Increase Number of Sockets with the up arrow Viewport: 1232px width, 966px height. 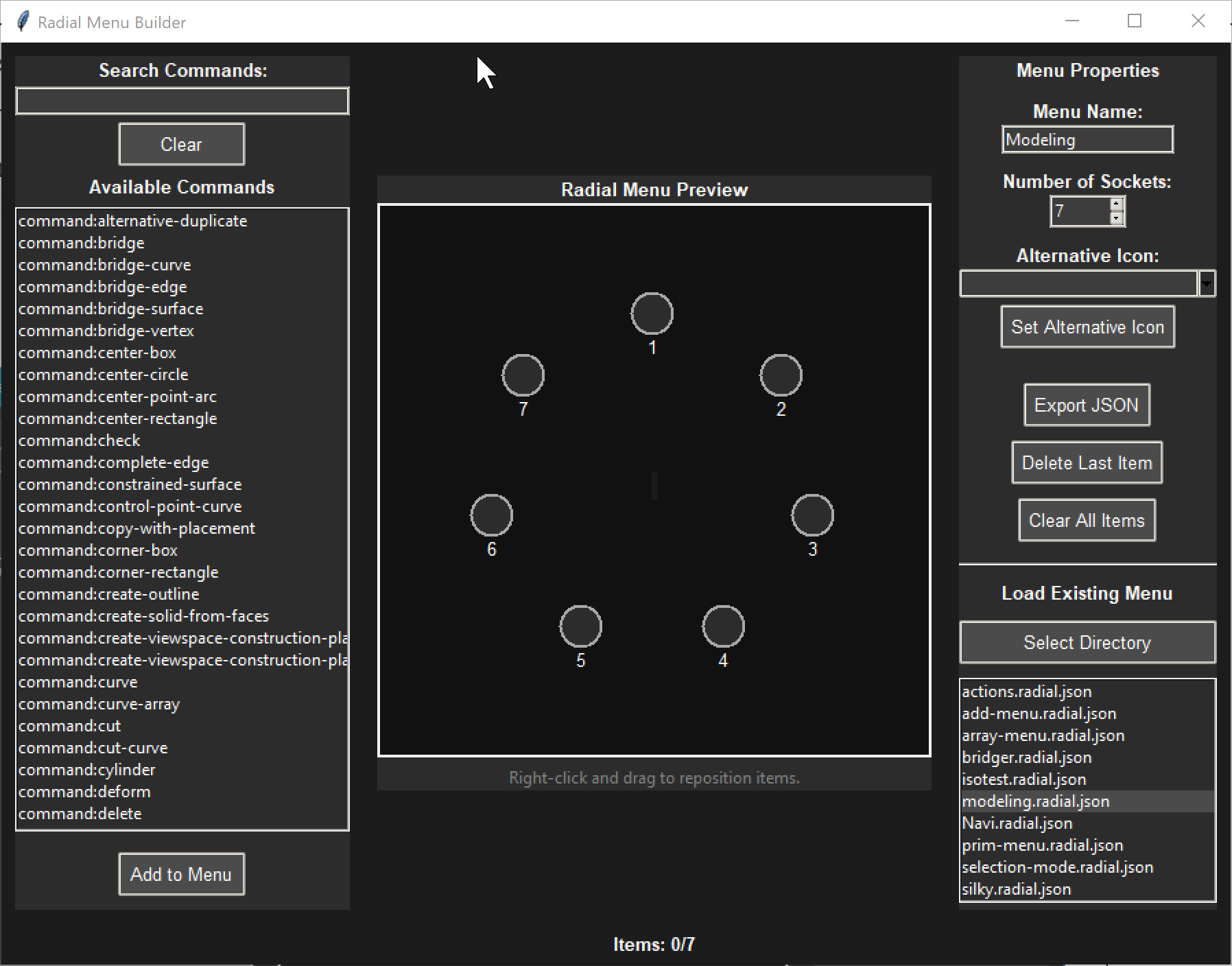1117,204
